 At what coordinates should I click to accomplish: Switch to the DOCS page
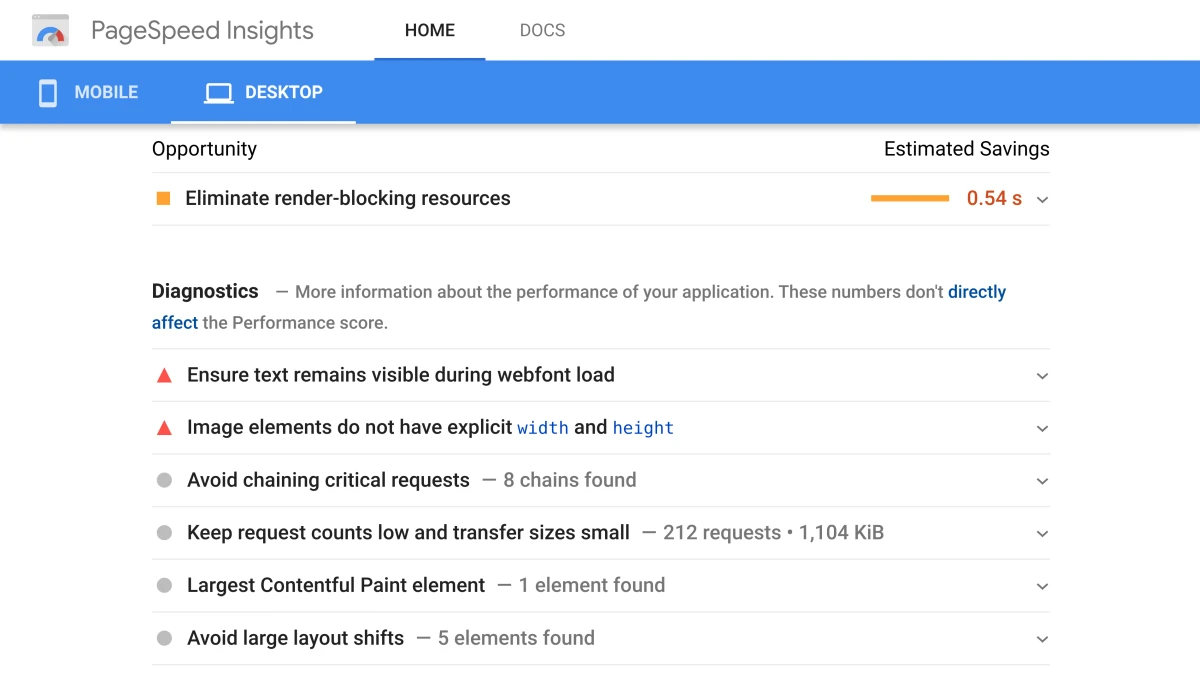click(542, 30)
